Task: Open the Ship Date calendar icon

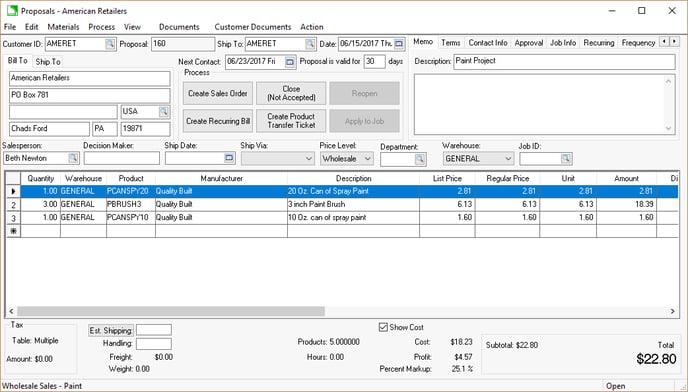Action: click(229, 158)
